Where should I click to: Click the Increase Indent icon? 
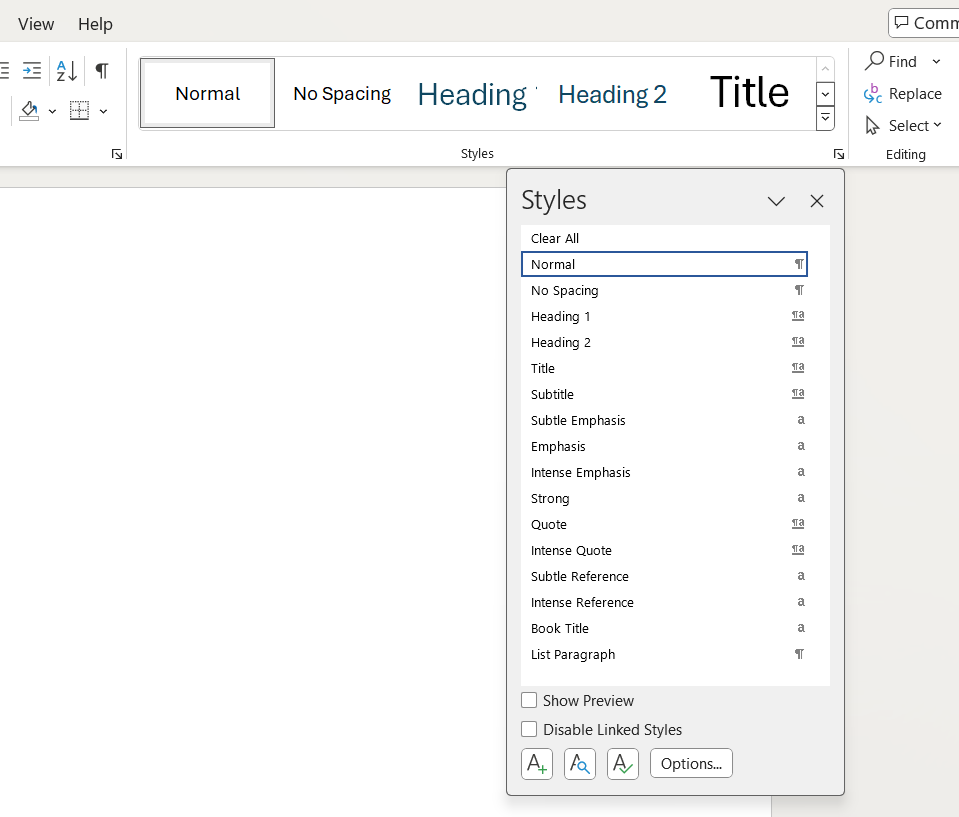click(32, 71)
